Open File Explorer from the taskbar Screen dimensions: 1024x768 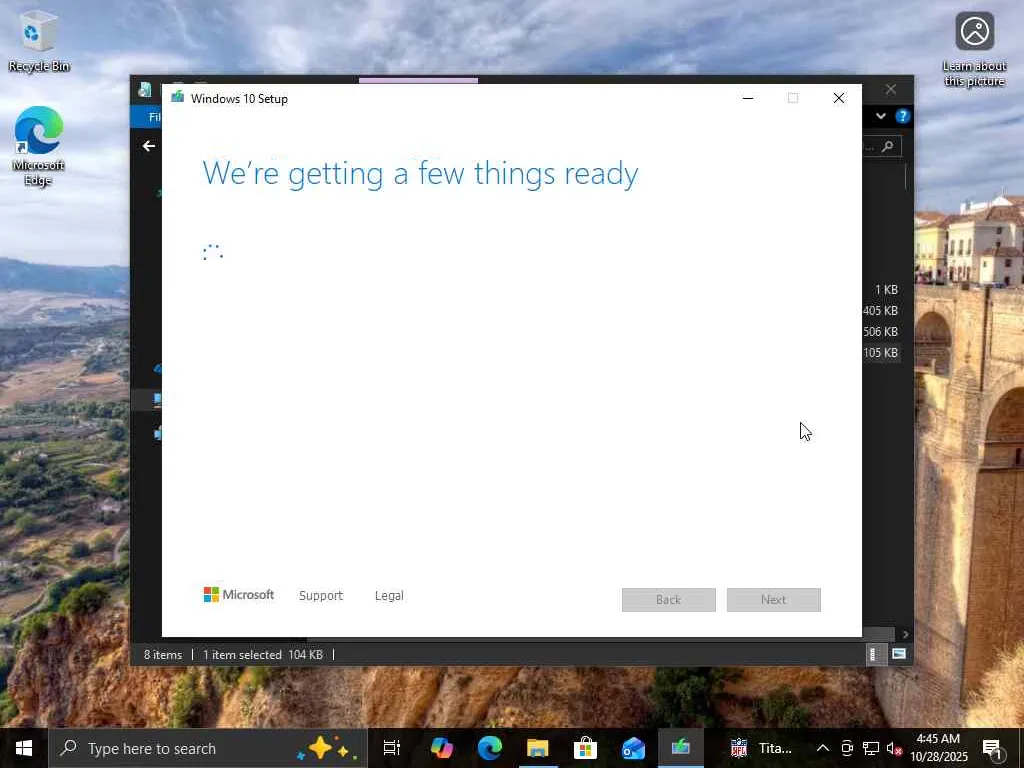pos(537,748)
